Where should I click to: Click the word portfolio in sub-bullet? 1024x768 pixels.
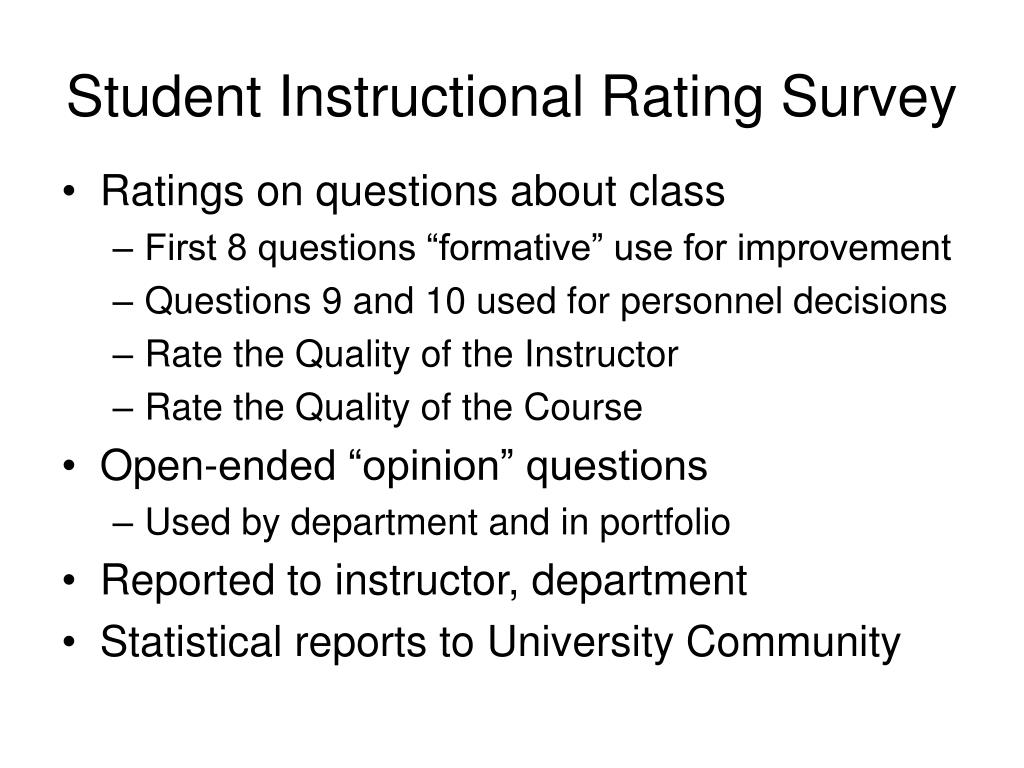(x=665, y=523)
